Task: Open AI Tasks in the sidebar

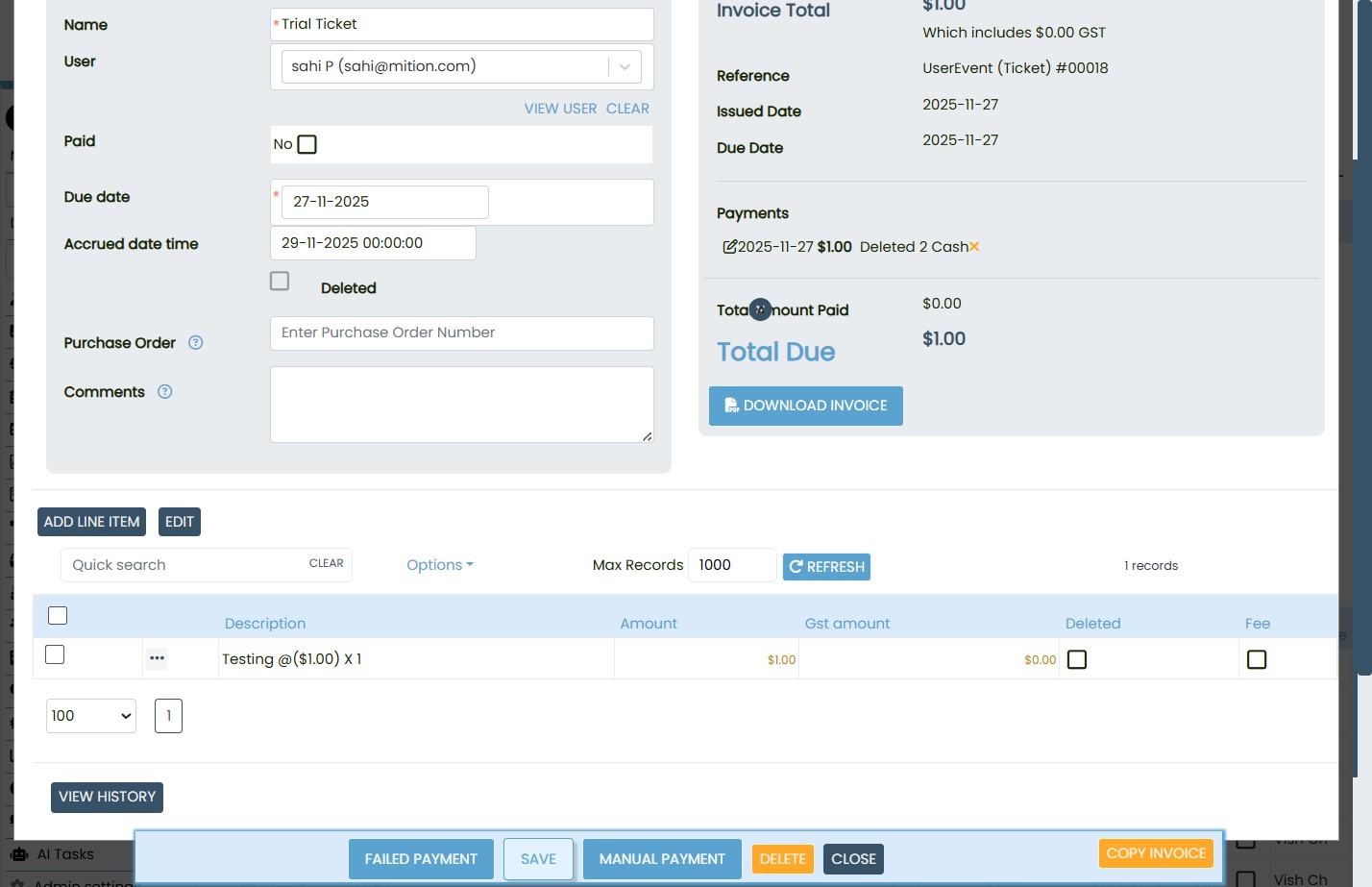Action: pyautogui.click(x=64, y=854)
